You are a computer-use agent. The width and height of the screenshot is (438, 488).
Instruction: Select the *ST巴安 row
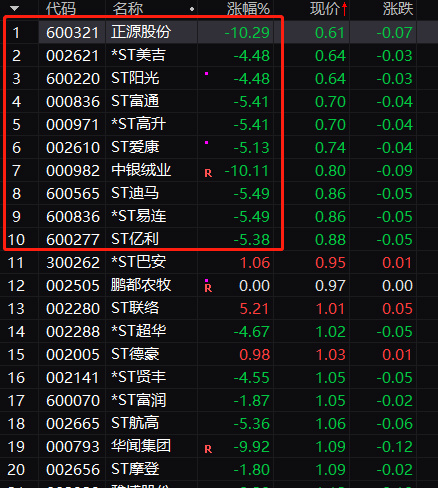click(x=219, y=263)
